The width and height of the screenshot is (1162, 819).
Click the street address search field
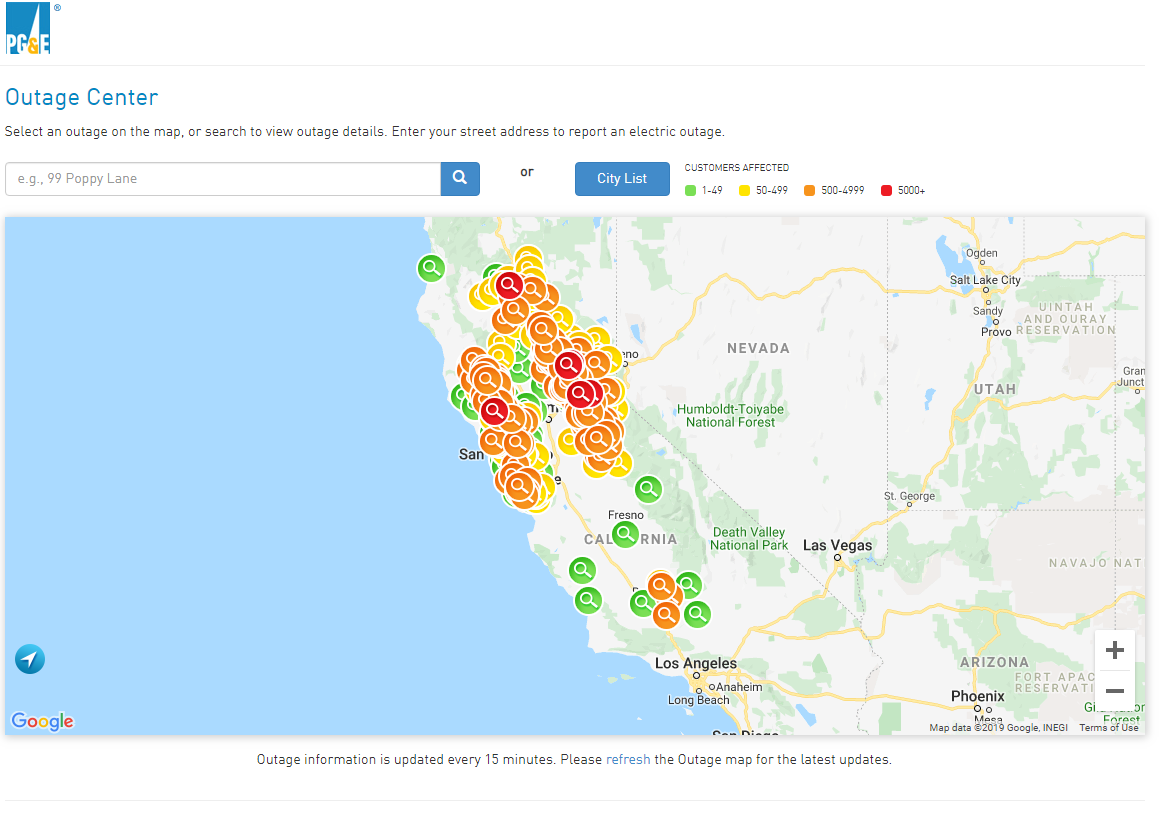click(x=223, y=179)
